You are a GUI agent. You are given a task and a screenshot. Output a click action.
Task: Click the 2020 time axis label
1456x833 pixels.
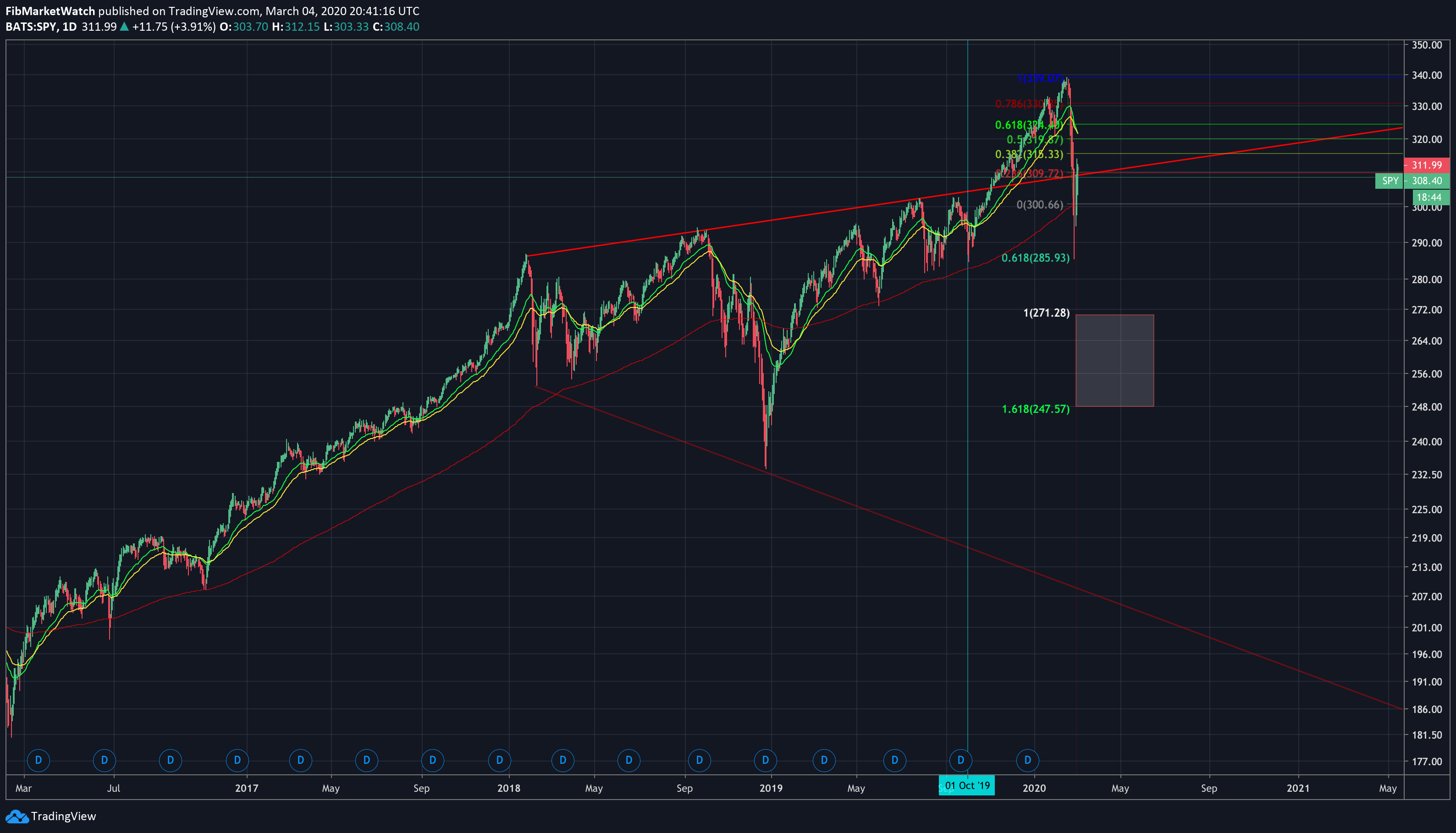point(1034,789)
